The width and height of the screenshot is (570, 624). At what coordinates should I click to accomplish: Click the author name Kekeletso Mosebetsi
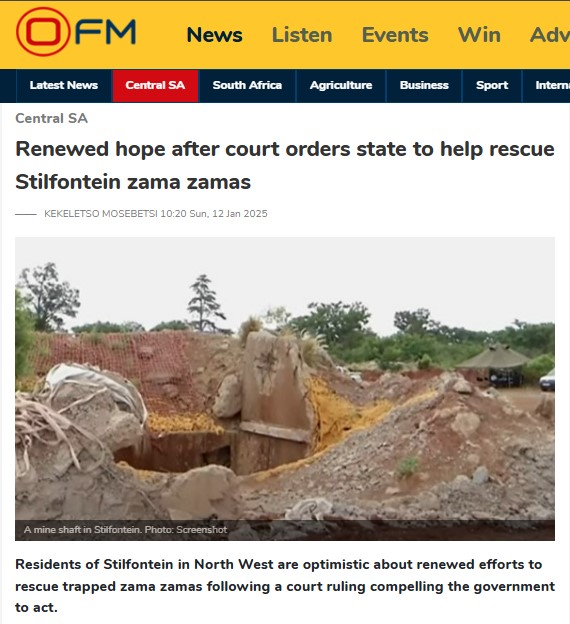[x=101, y=214]
